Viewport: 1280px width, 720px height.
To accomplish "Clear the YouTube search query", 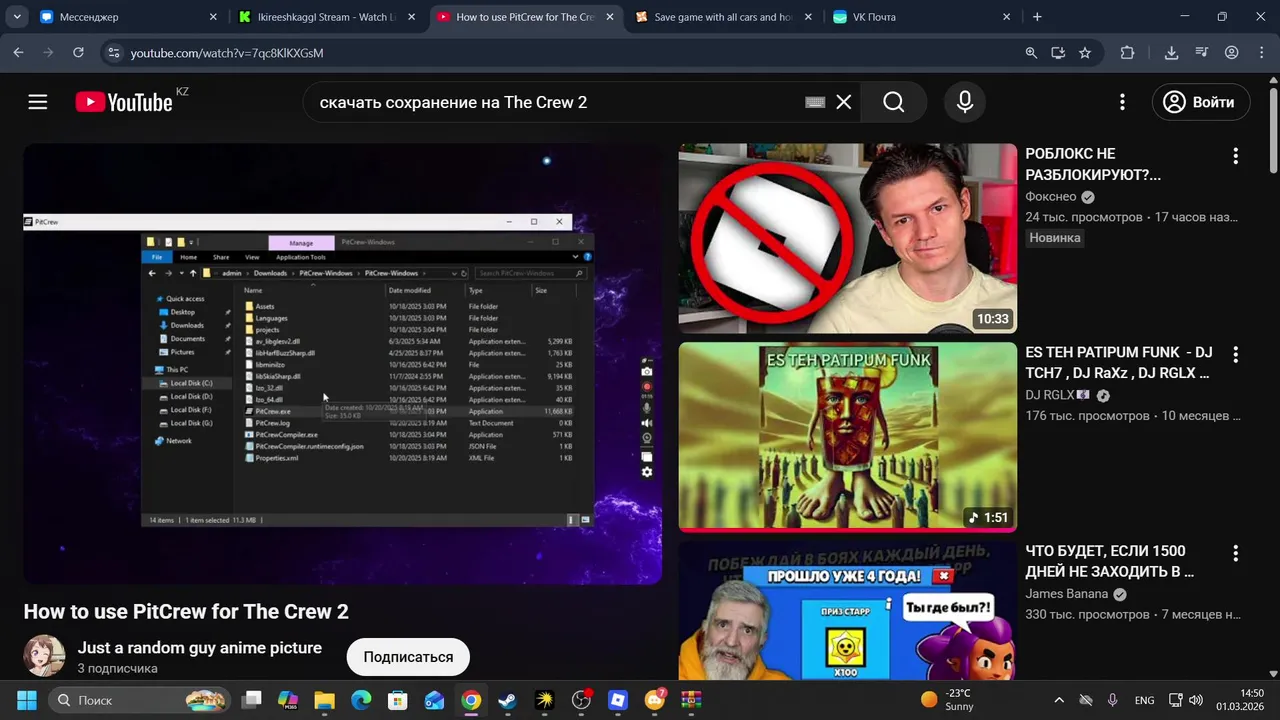I will click(844, 102).
